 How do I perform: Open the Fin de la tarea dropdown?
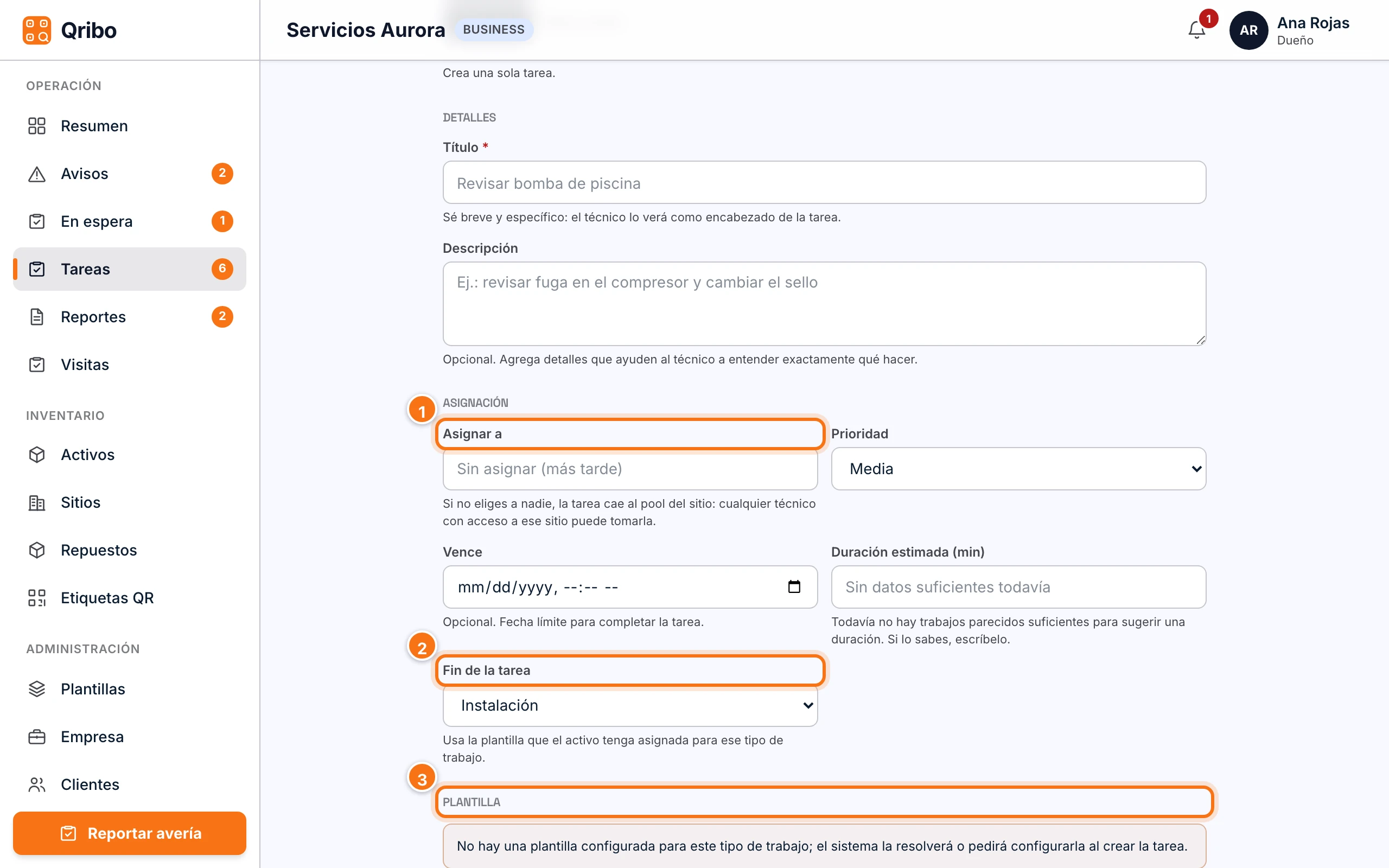629,705
